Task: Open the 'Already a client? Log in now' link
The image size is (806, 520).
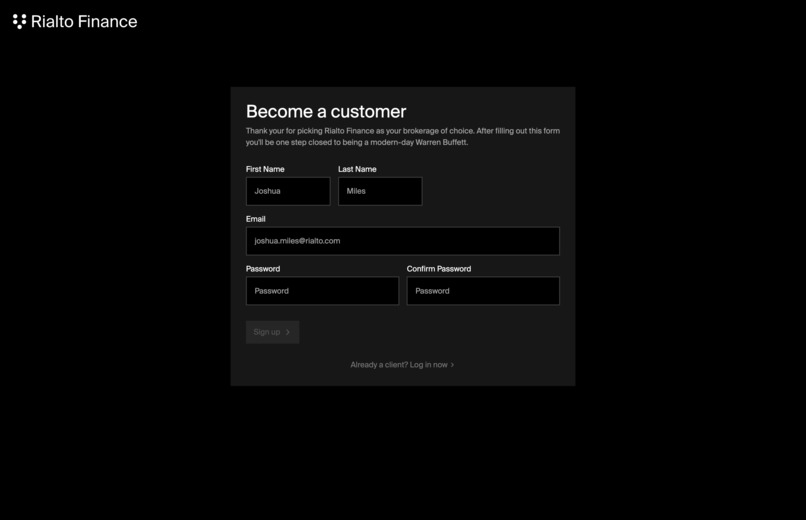Action: (402, 365)
